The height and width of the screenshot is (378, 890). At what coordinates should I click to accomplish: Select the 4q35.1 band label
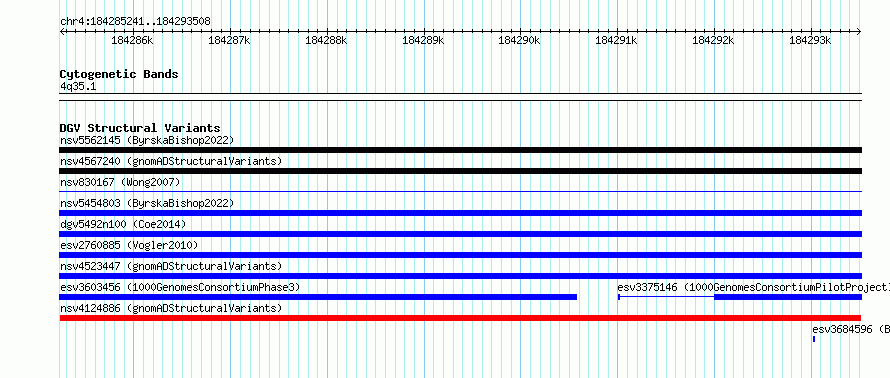coord(78,86)
